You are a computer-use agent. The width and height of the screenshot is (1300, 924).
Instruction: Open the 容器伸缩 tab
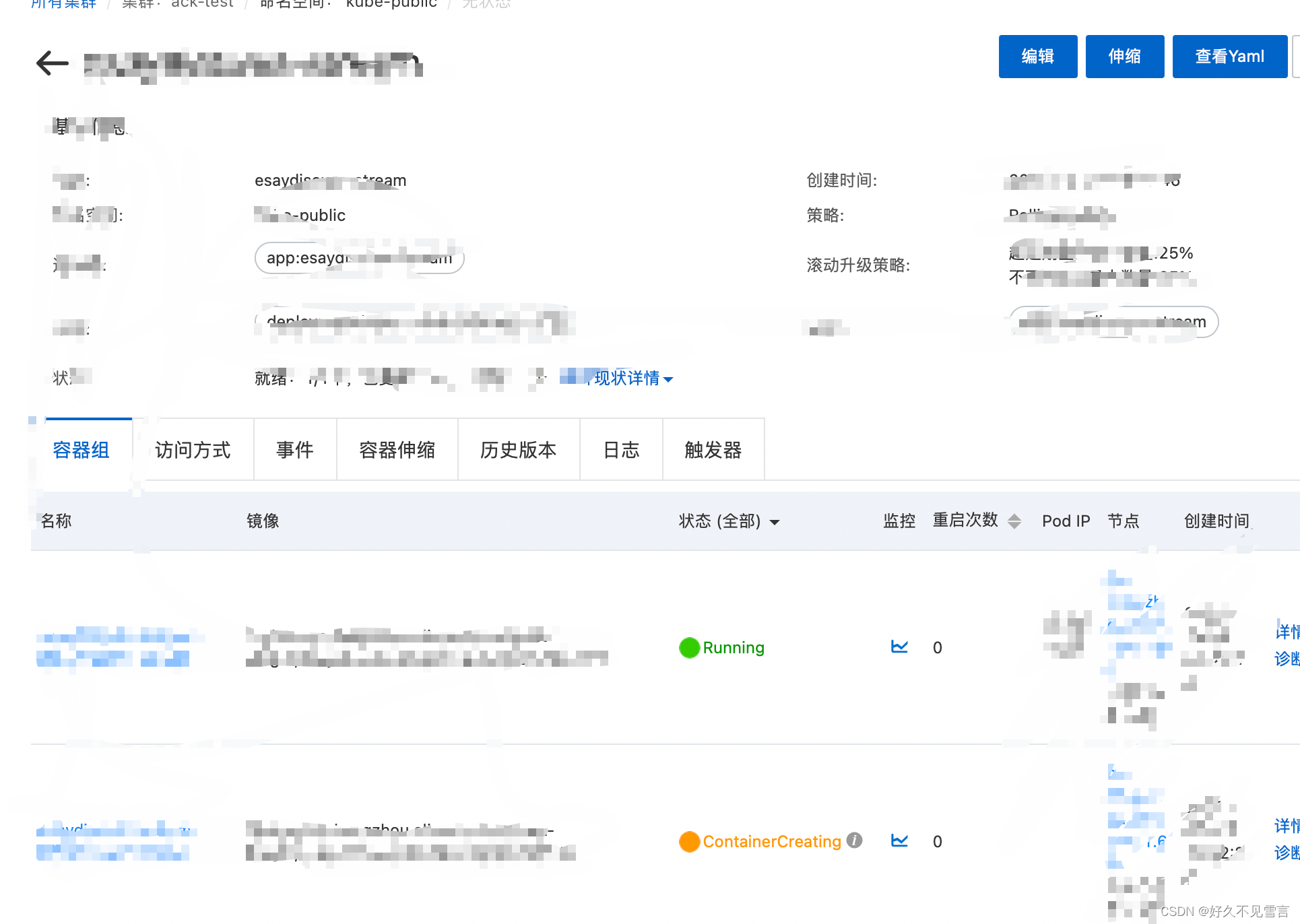click(397, 450)
